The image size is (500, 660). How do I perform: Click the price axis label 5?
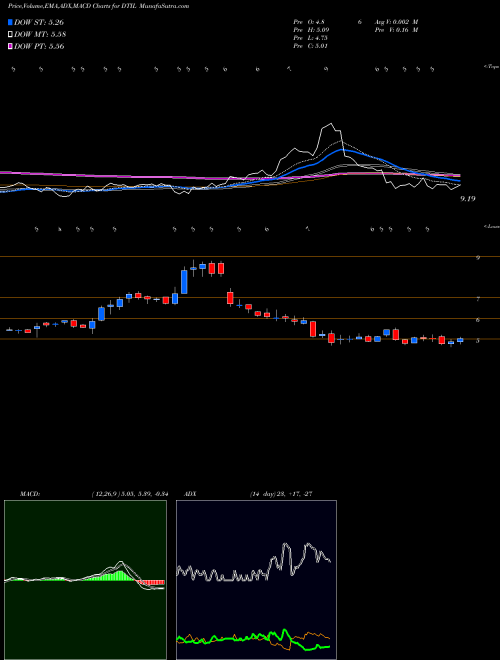pos(478,341)
